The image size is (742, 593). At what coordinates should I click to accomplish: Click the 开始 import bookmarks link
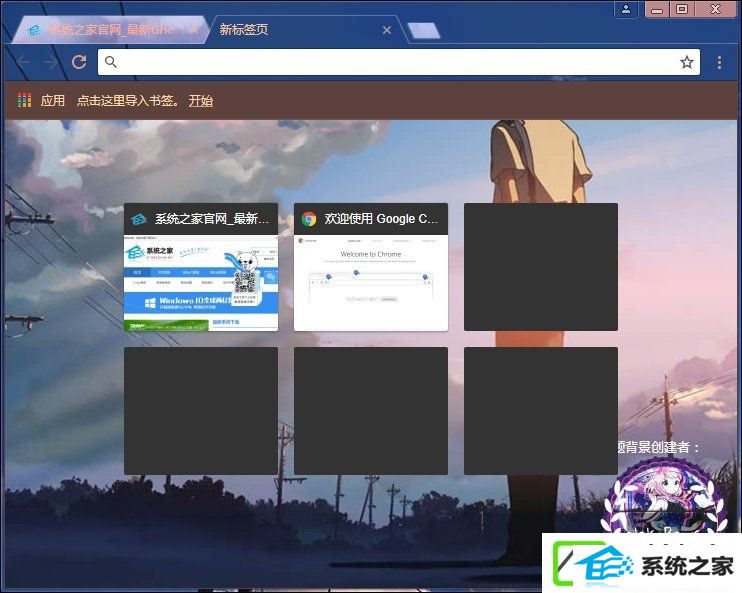(x=201, y=101)
